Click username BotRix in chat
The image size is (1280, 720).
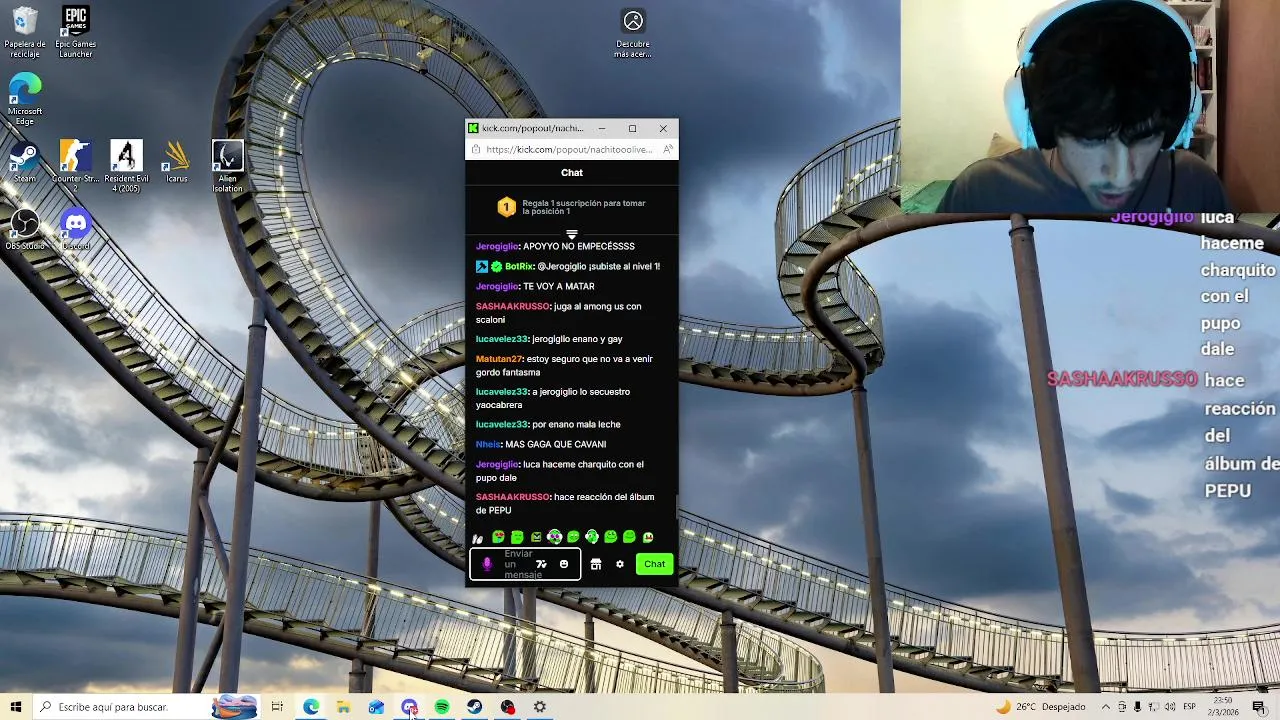point(519,267)
